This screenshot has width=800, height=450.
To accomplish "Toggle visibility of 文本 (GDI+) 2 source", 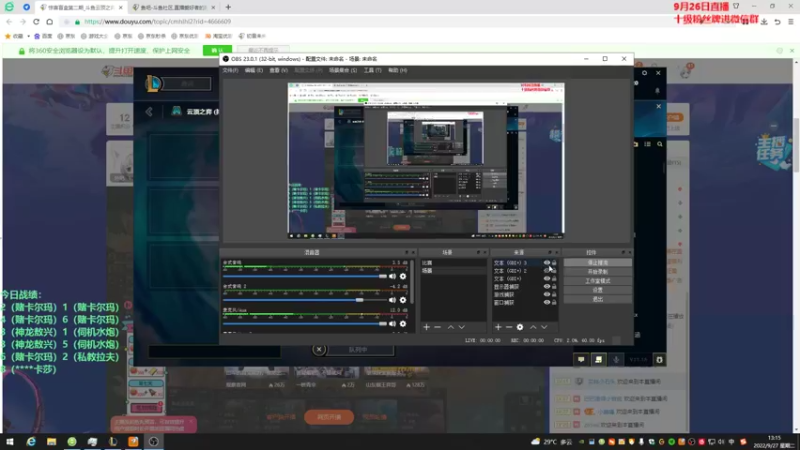I will tap(546, 271).
